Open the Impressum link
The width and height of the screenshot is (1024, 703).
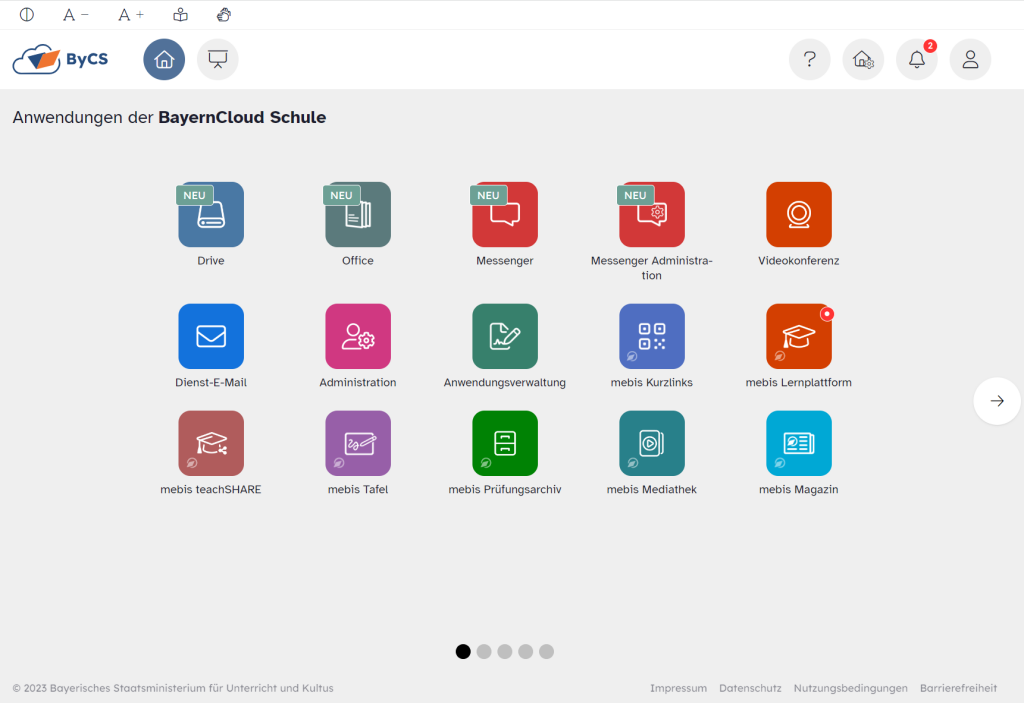tap(679, 688)
